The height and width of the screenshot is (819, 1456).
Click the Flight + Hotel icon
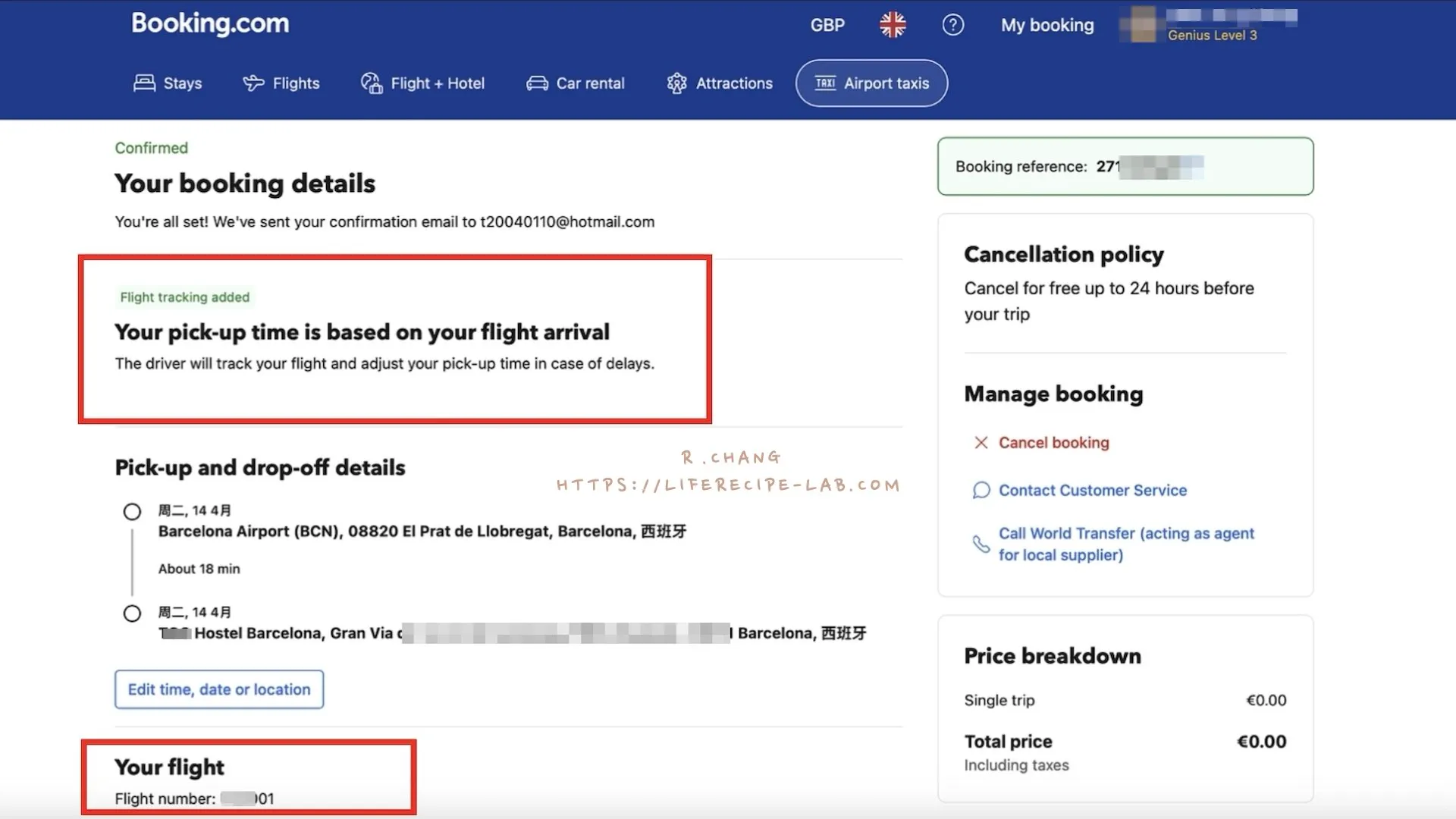click(x=372, y=83)
